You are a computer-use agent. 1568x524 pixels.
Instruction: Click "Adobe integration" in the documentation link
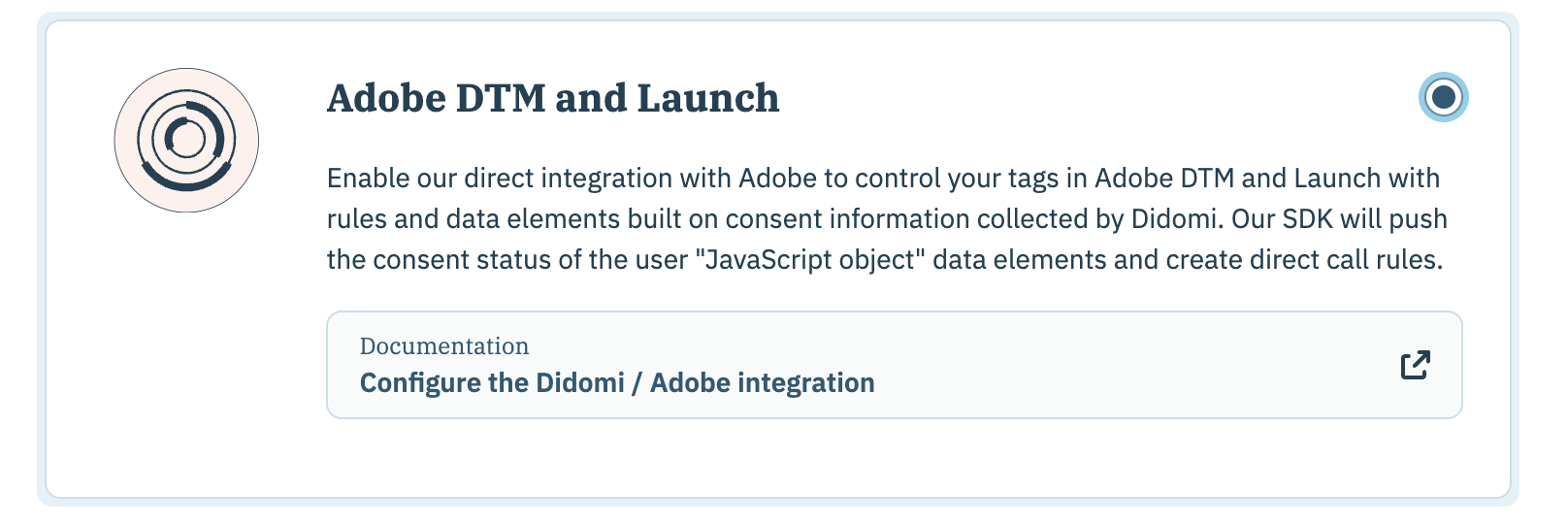point(762,383)
